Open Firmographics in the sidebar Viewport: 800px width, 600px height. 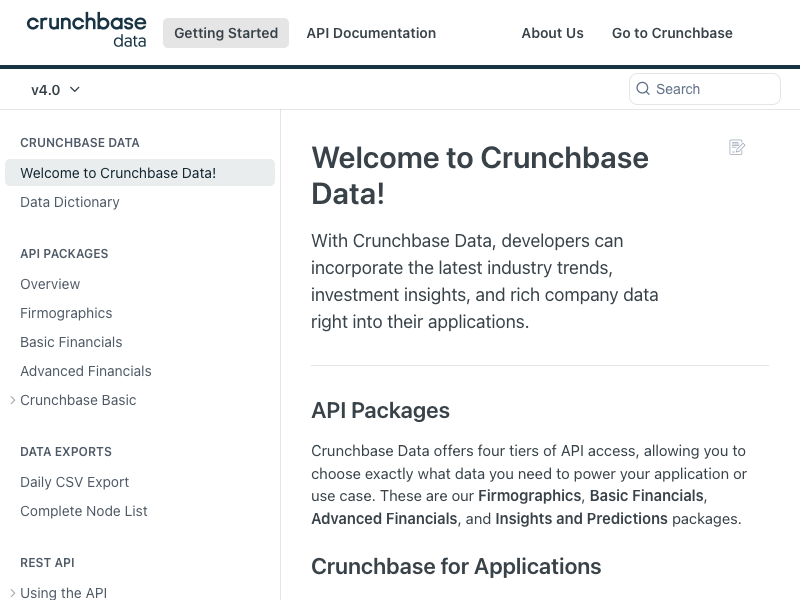(x=66, y=313)
